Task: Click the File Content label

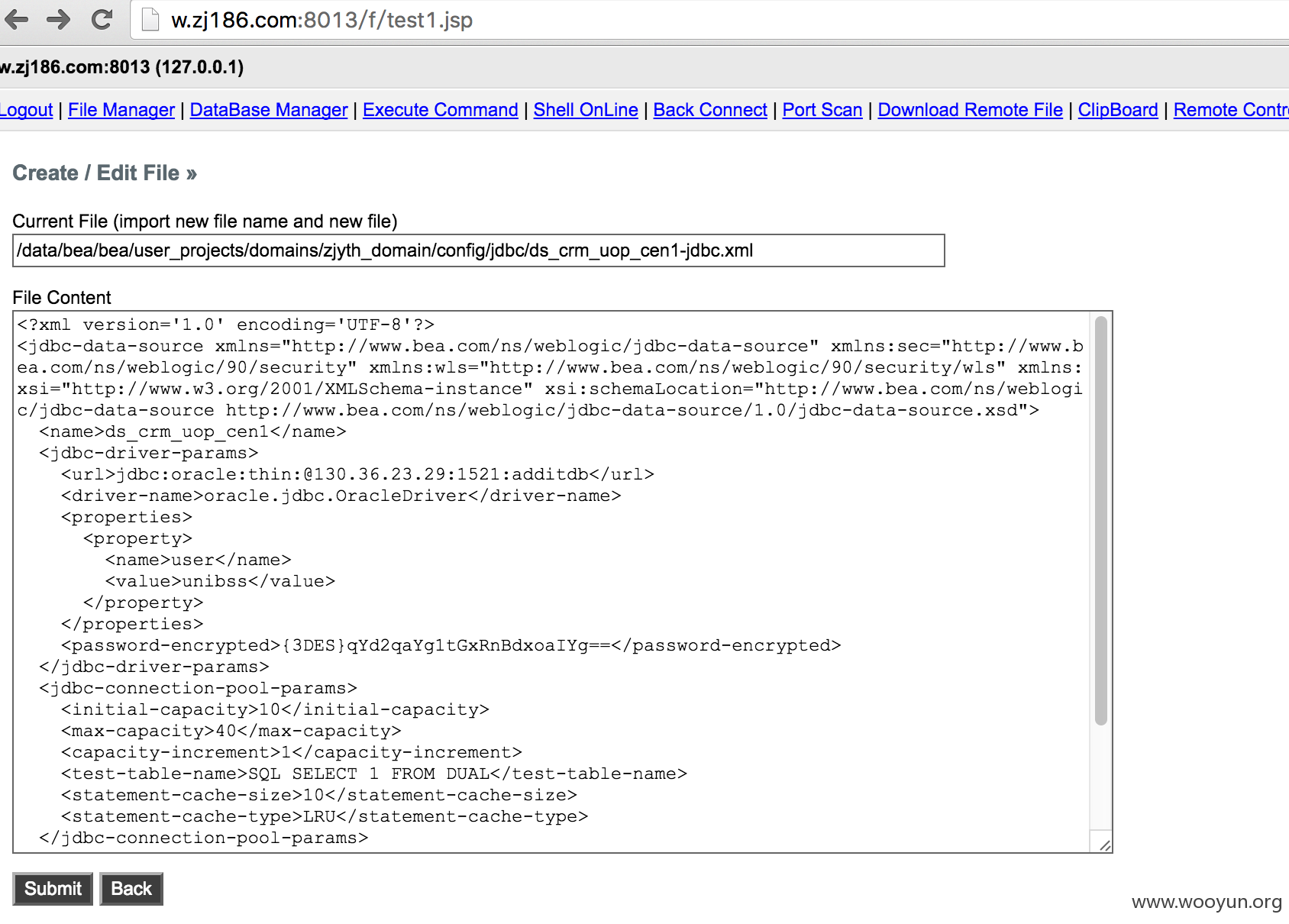Action: coord(62,298)
